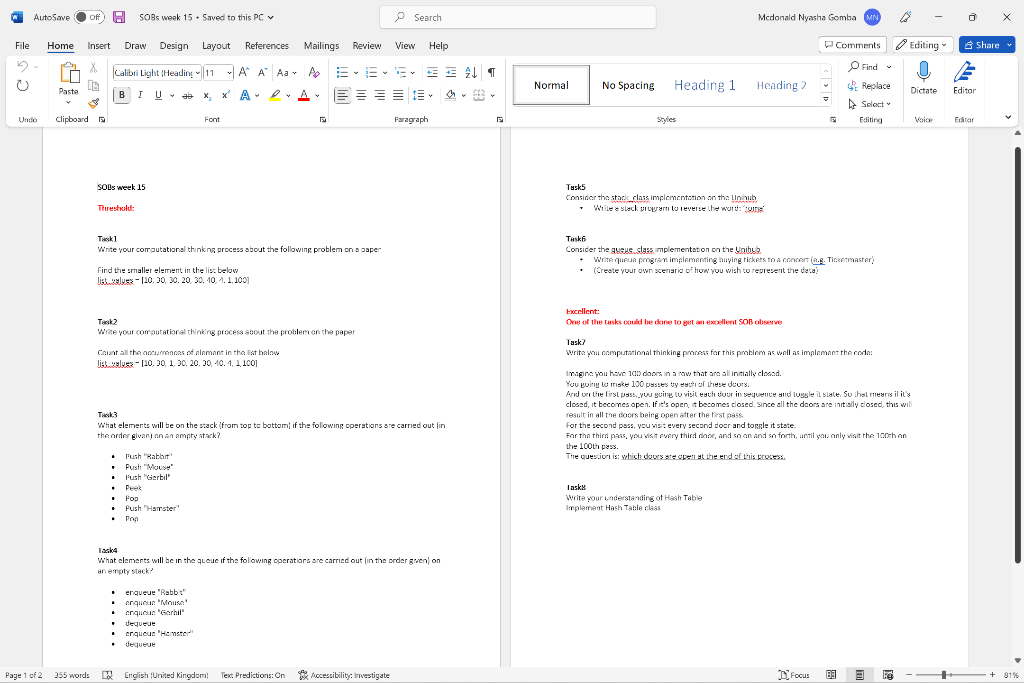Click the Cut scissors icon
The image size is (1024, 683).
point(93,67)
